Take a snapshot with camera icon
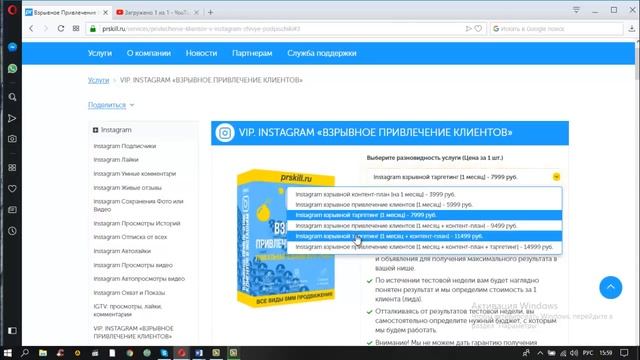 coord(12,139)
